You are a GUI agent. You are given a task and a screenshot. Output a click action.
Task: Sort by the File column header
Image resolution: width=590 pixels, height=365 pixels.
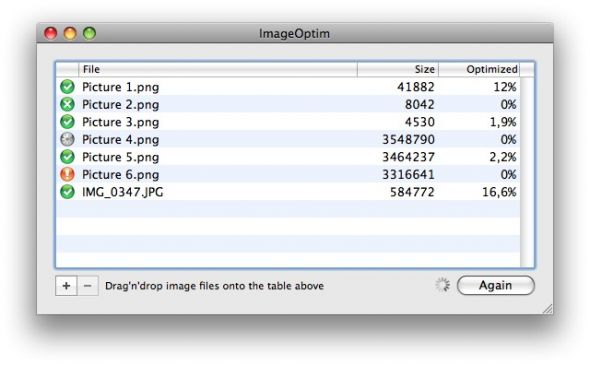(217, 69)
